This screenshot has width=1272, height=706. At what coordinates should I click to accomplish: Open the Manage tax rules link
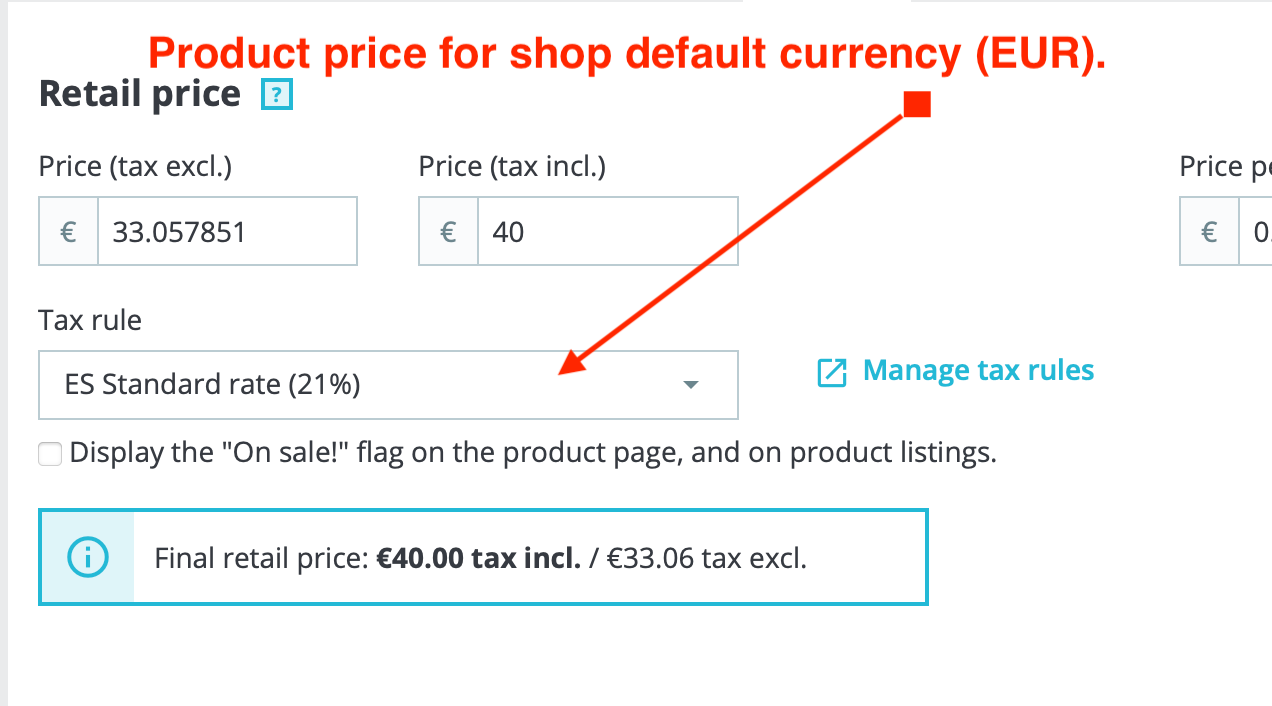978,371
